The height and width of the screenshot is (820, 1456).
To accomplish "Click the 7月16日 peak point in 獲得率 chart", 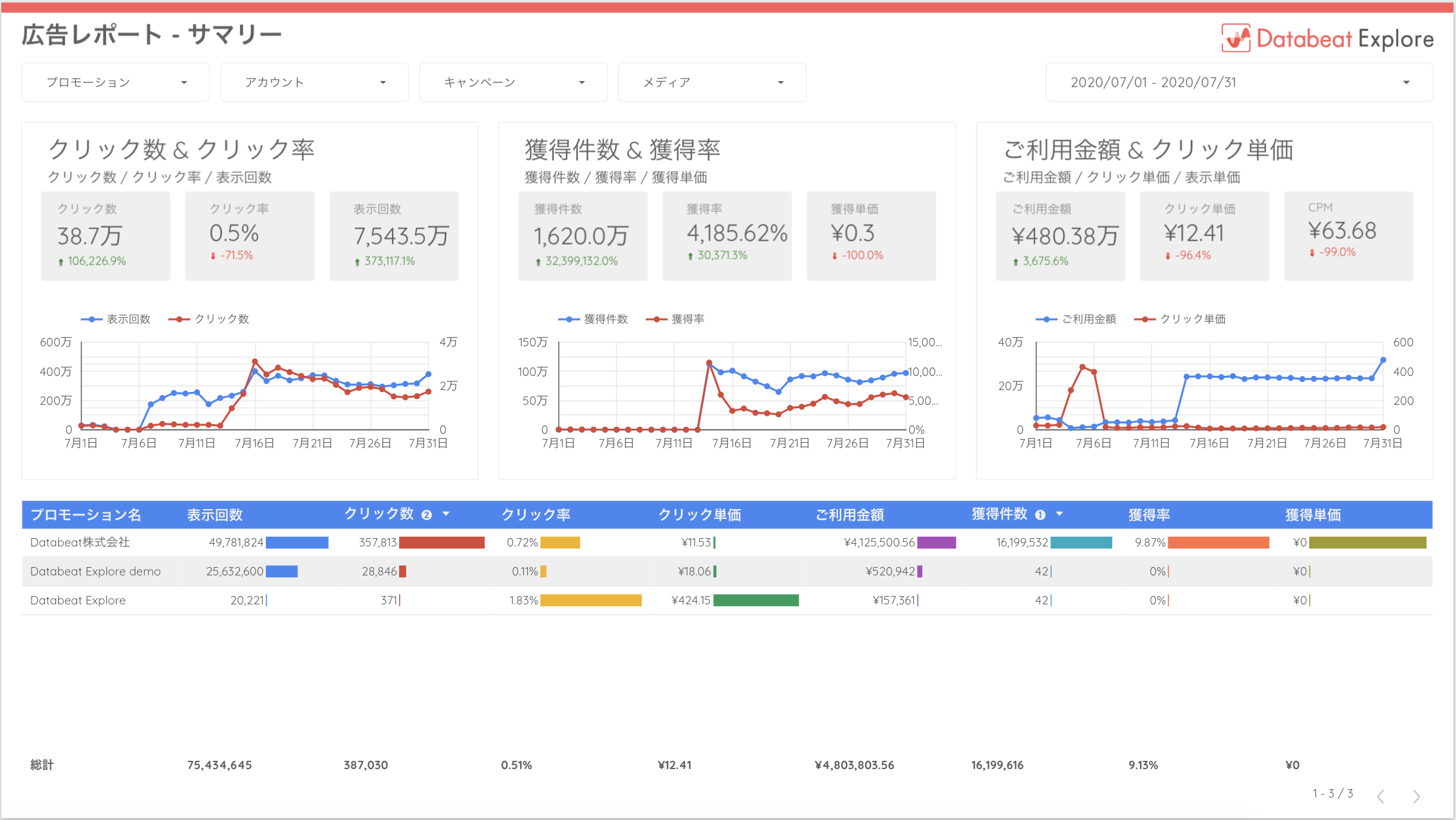I will 709,363.
